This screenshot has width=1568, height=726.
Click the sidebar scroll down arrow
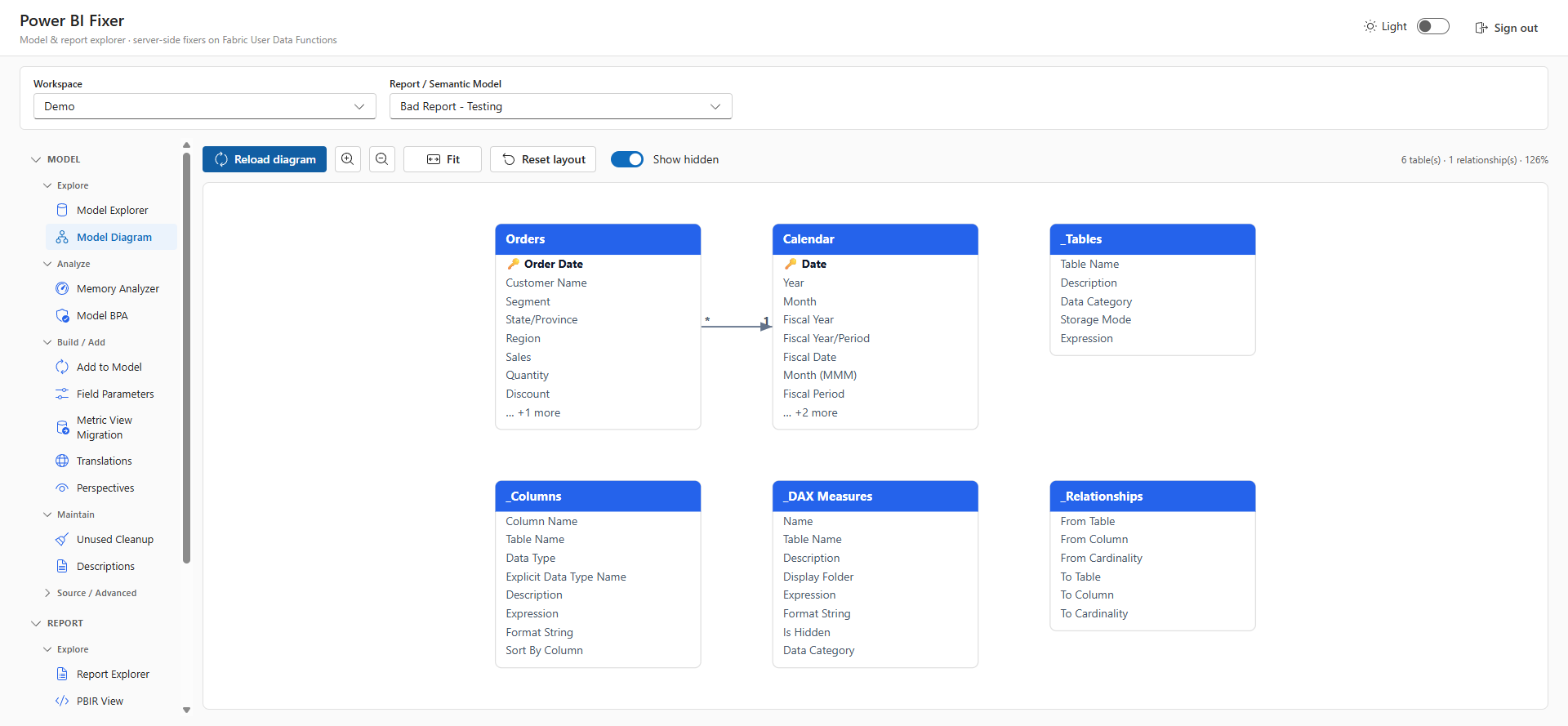186,710
